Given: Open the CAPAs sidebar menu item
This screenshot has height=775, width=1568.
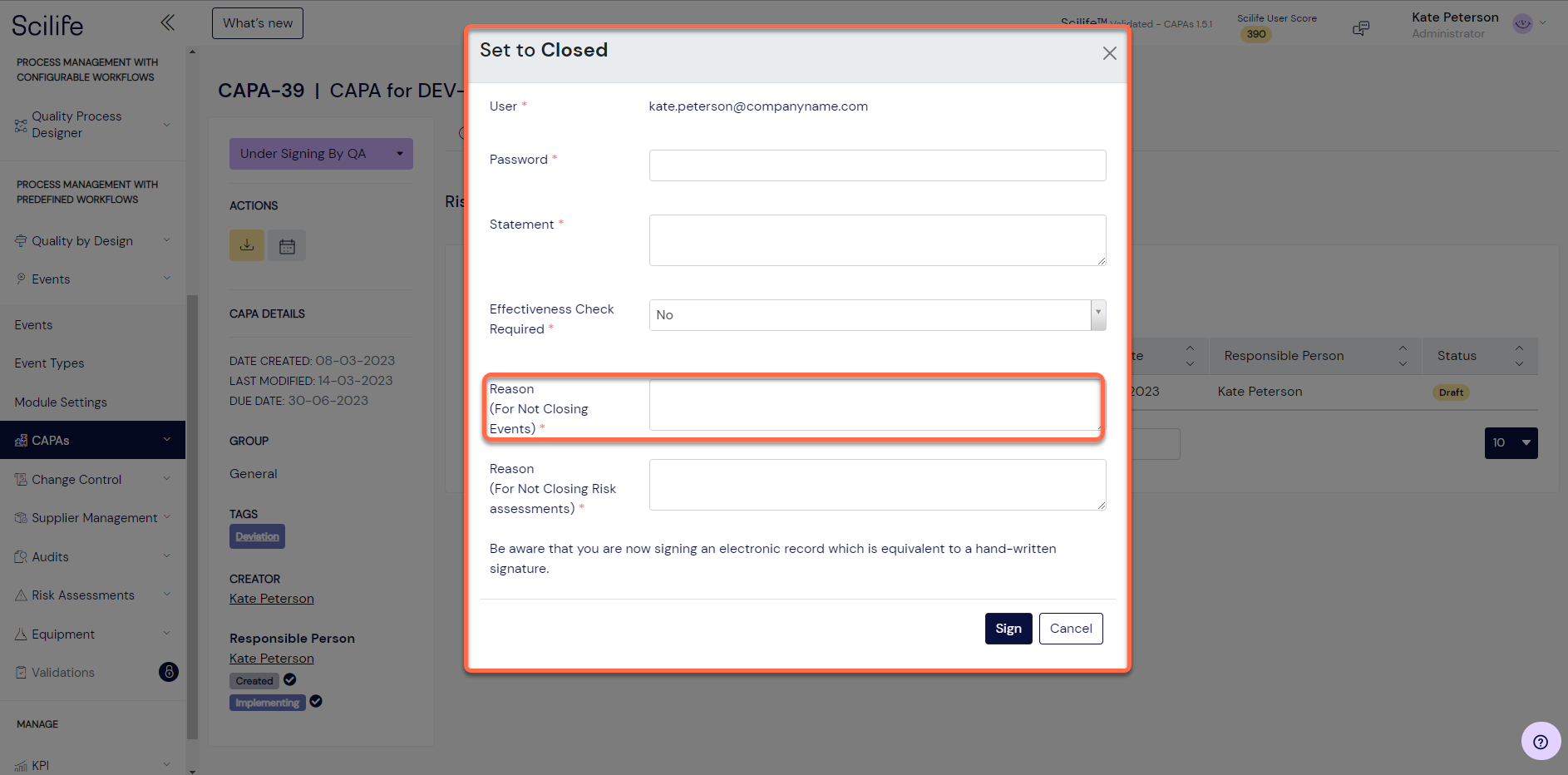Looking at the screenshot, I should 92,440.
